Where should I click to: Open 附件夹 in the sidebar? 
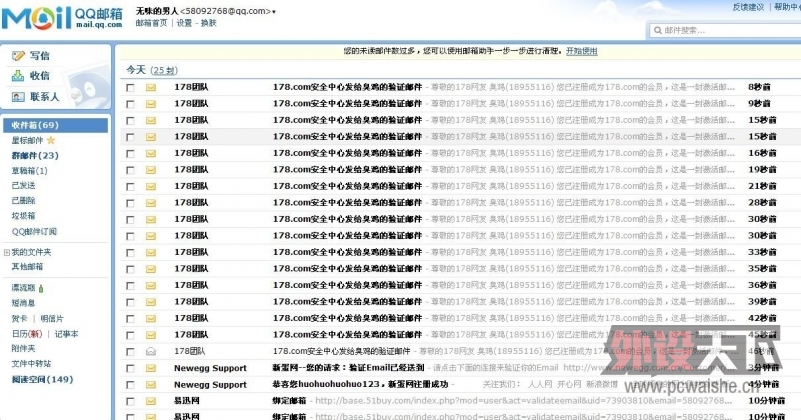coord(23,348)
